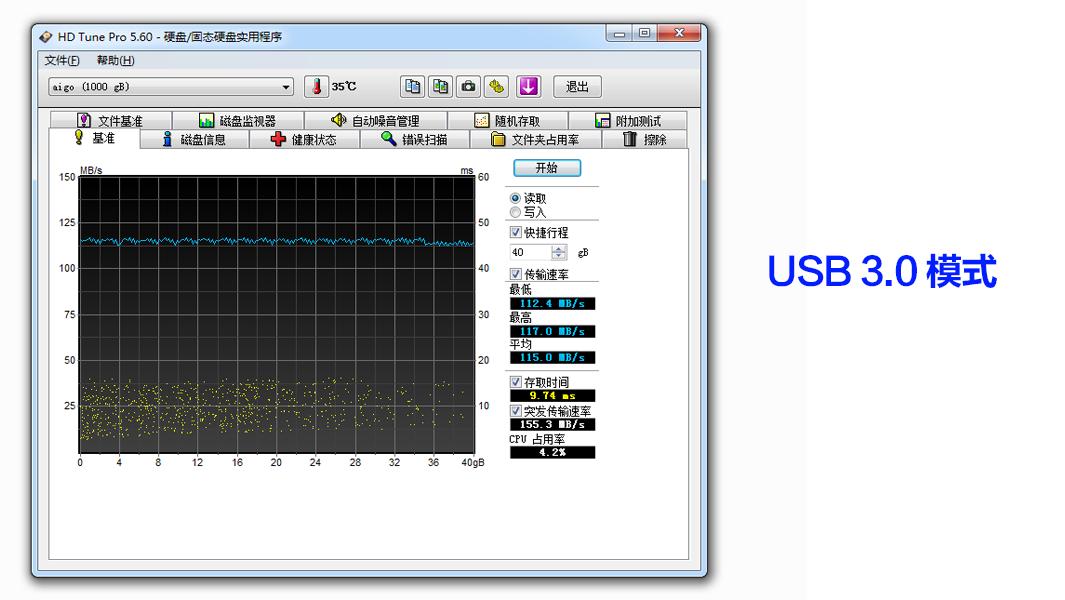Expand the aigo (1000 gB) drive dropdown

point(286,87)
